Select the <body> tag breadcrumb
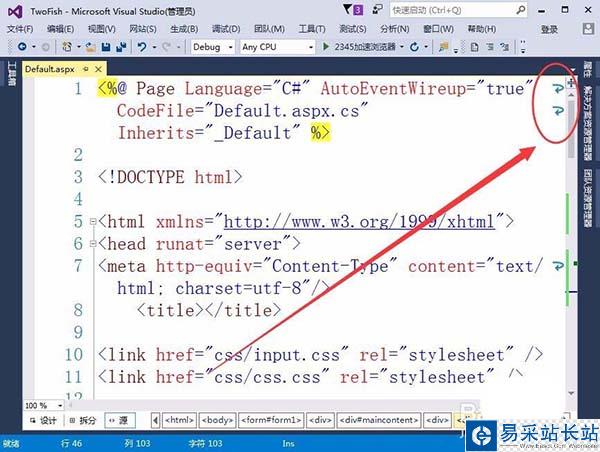The image size is (600, 452). [x=217, y=420]
